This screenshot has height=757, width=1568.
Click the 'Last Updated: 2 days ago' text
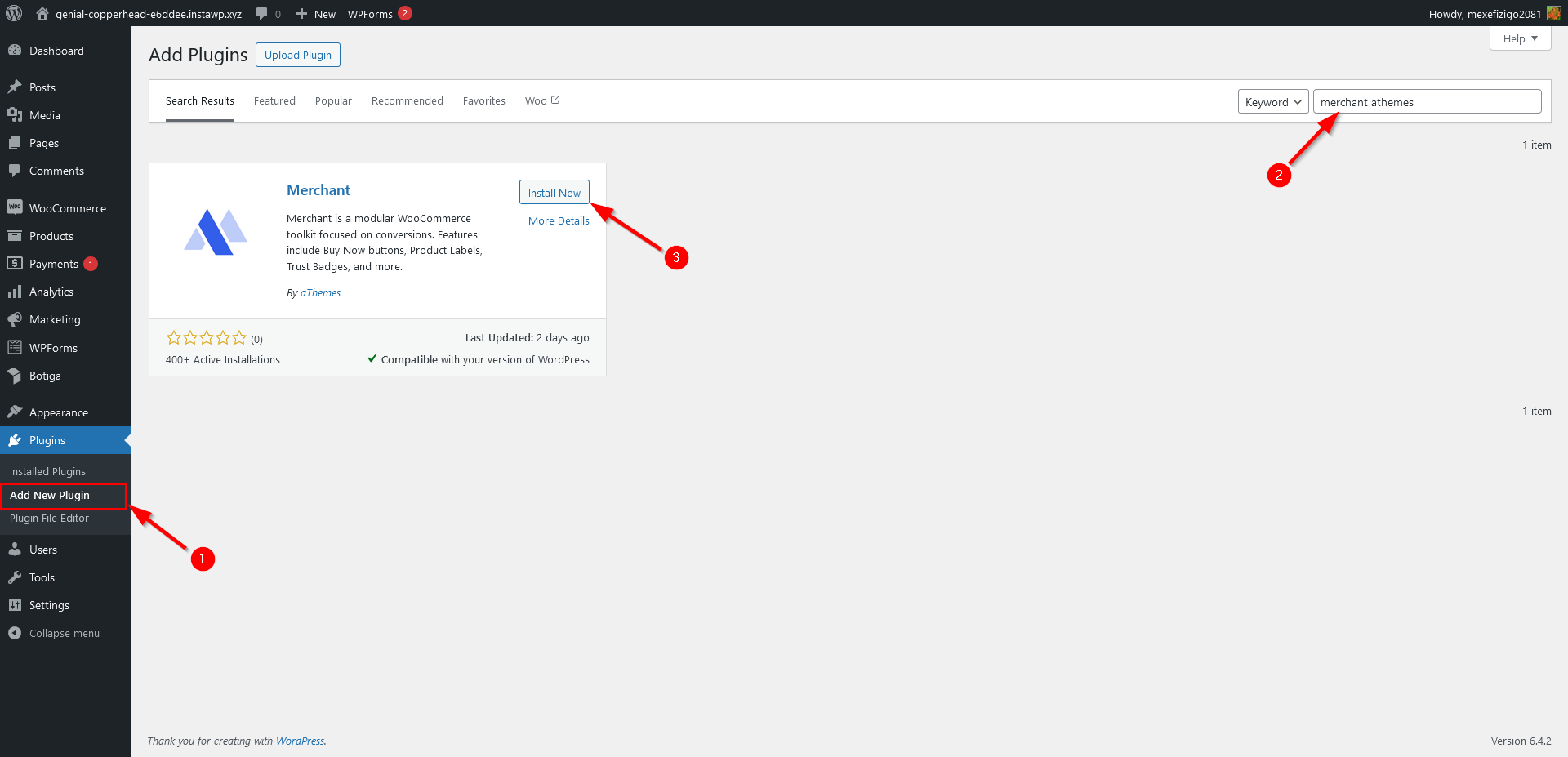pyautogui.click(x=528, y=337)
